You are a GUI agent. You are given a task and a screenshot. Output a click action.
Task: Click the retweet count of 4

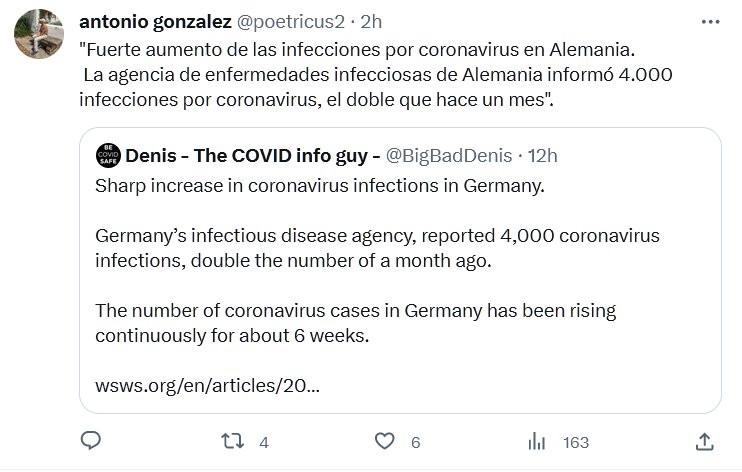coord(264,442)
